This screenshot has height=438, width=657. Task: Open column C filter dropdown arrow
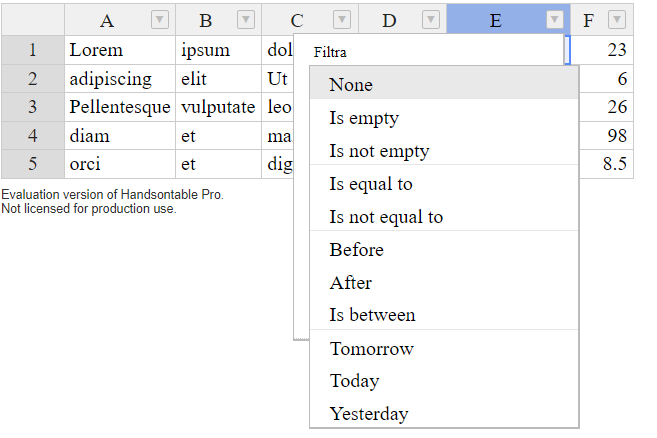[342, 20]
